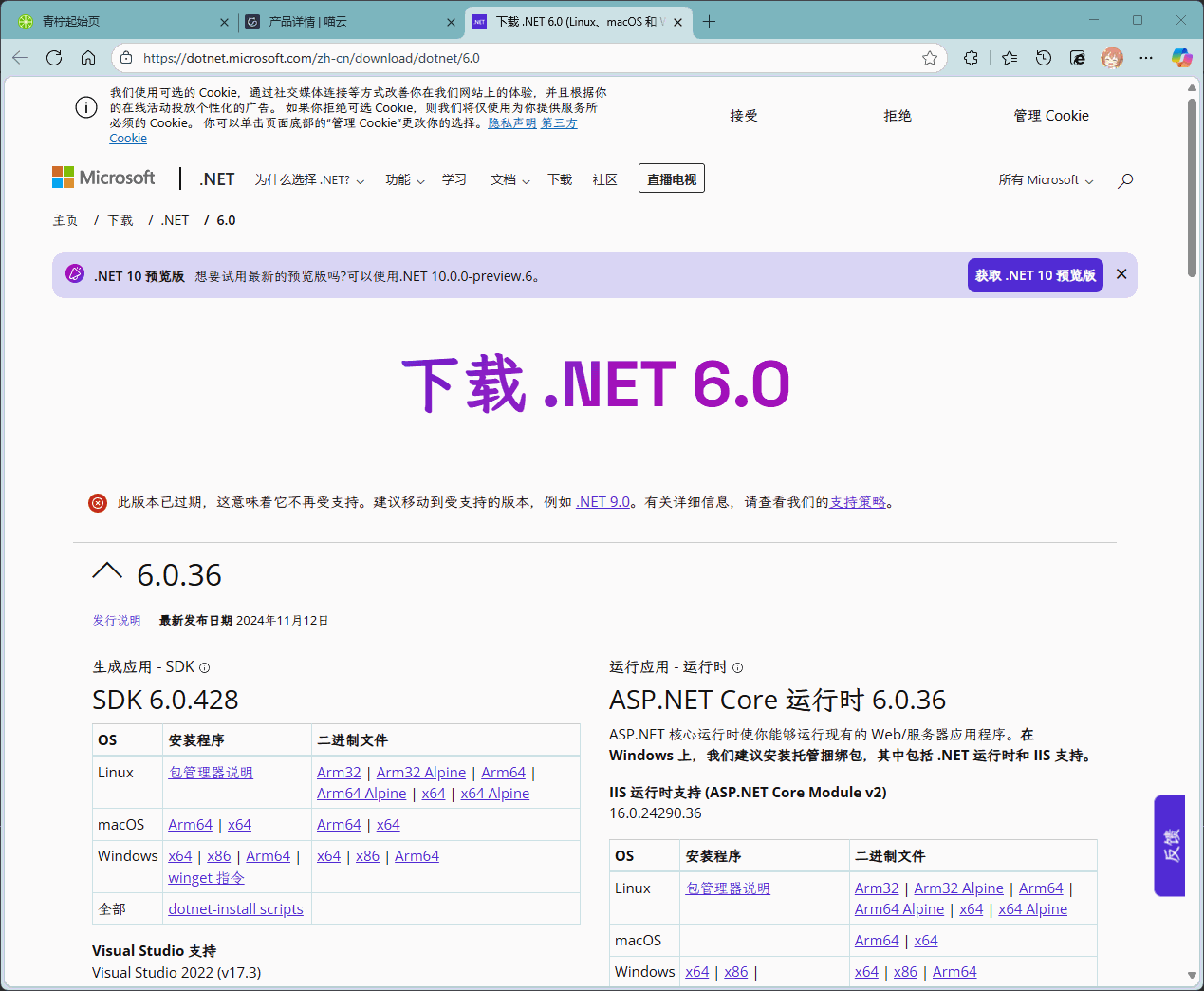Viewport: 1204px width, 991px height.
Task: Click the cookie notice info icon
Action: (86, 107)
